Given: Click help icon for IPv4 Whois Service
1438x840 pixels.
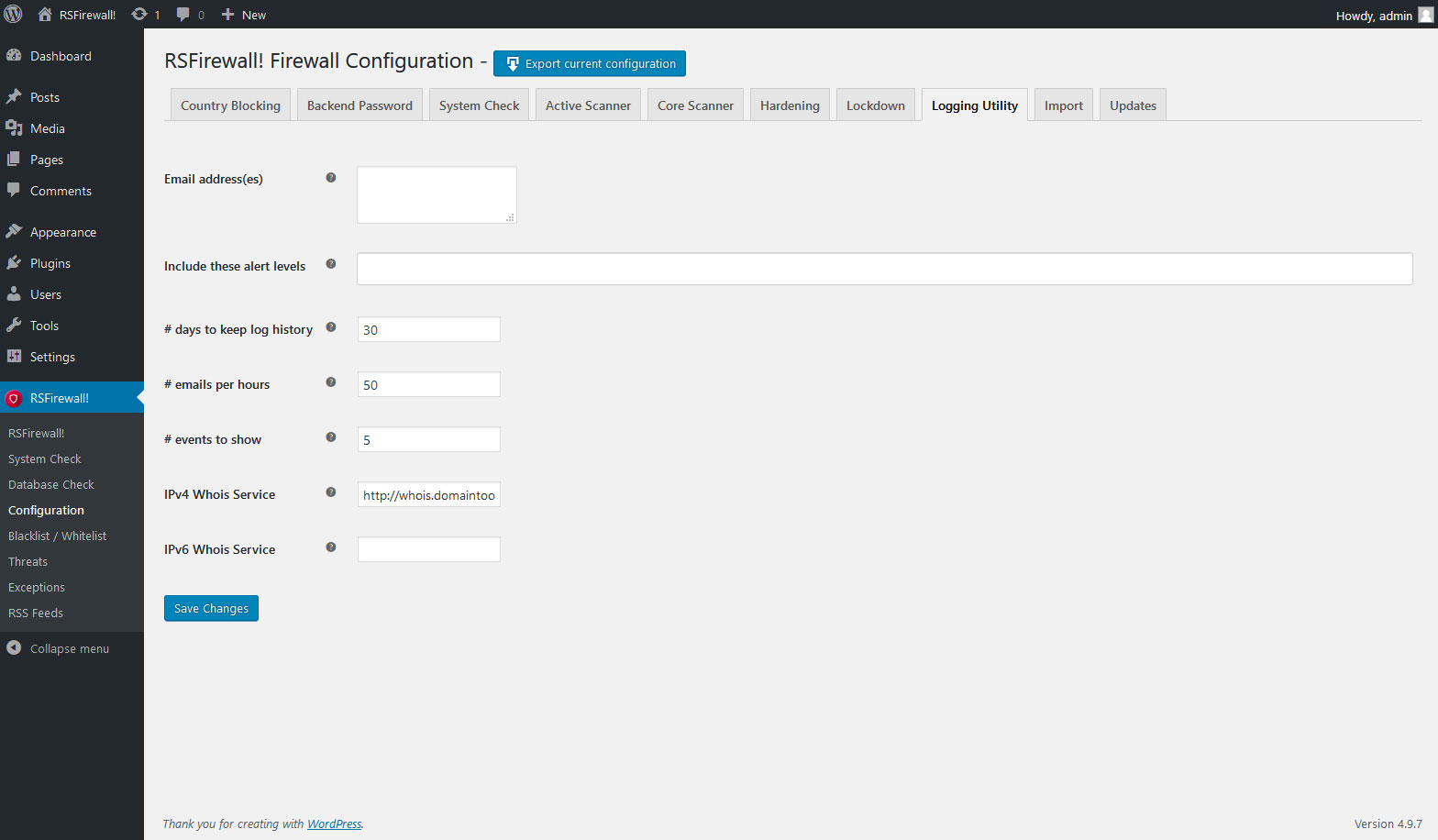Looking at the screenshot, I should coord(331,492).
